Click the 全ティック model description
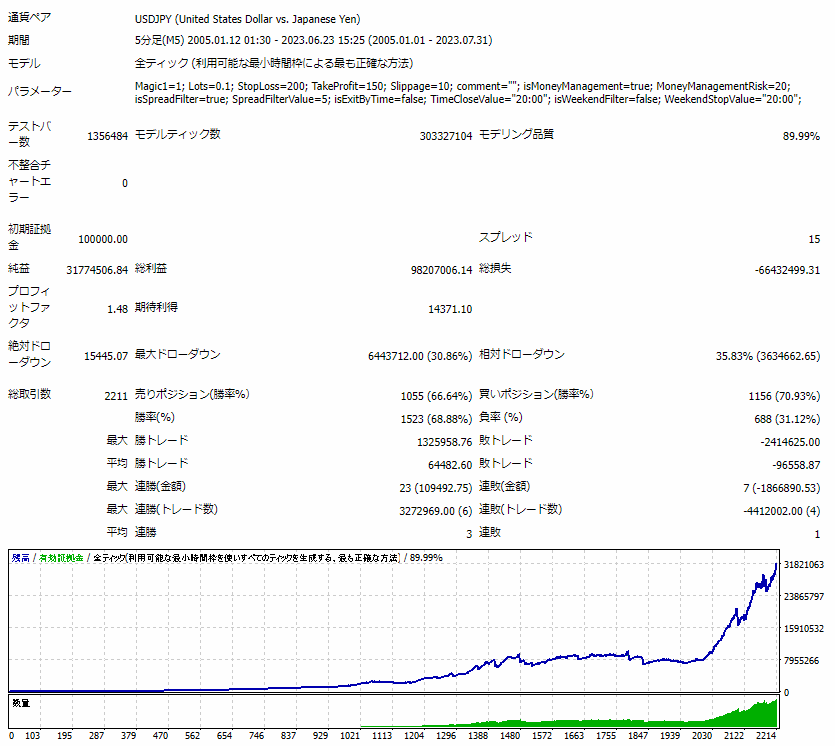The height and width of the screenshot is (746, 835). coord(274,63)
